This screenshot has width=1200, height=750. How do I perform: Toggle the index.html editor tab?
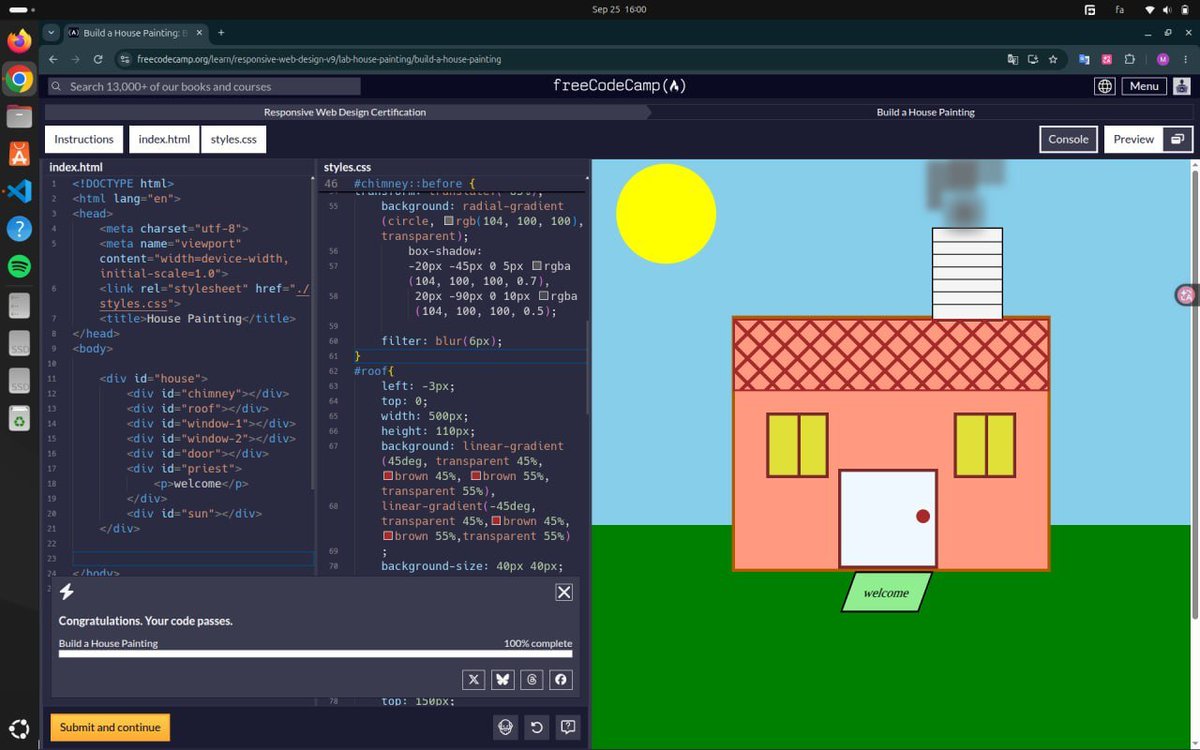click(164, 139)
